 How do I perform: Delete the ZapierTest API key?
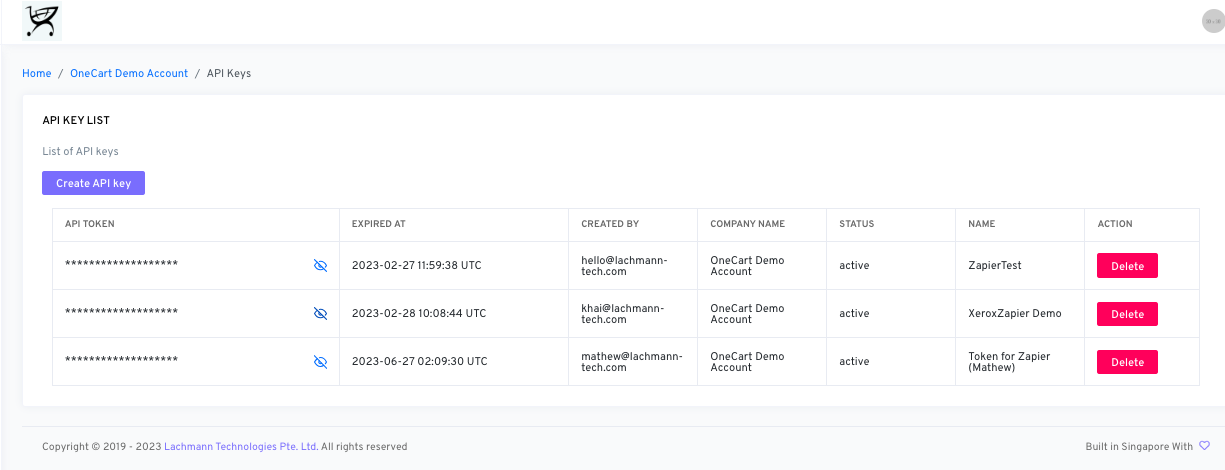[x=1127, y=266]
